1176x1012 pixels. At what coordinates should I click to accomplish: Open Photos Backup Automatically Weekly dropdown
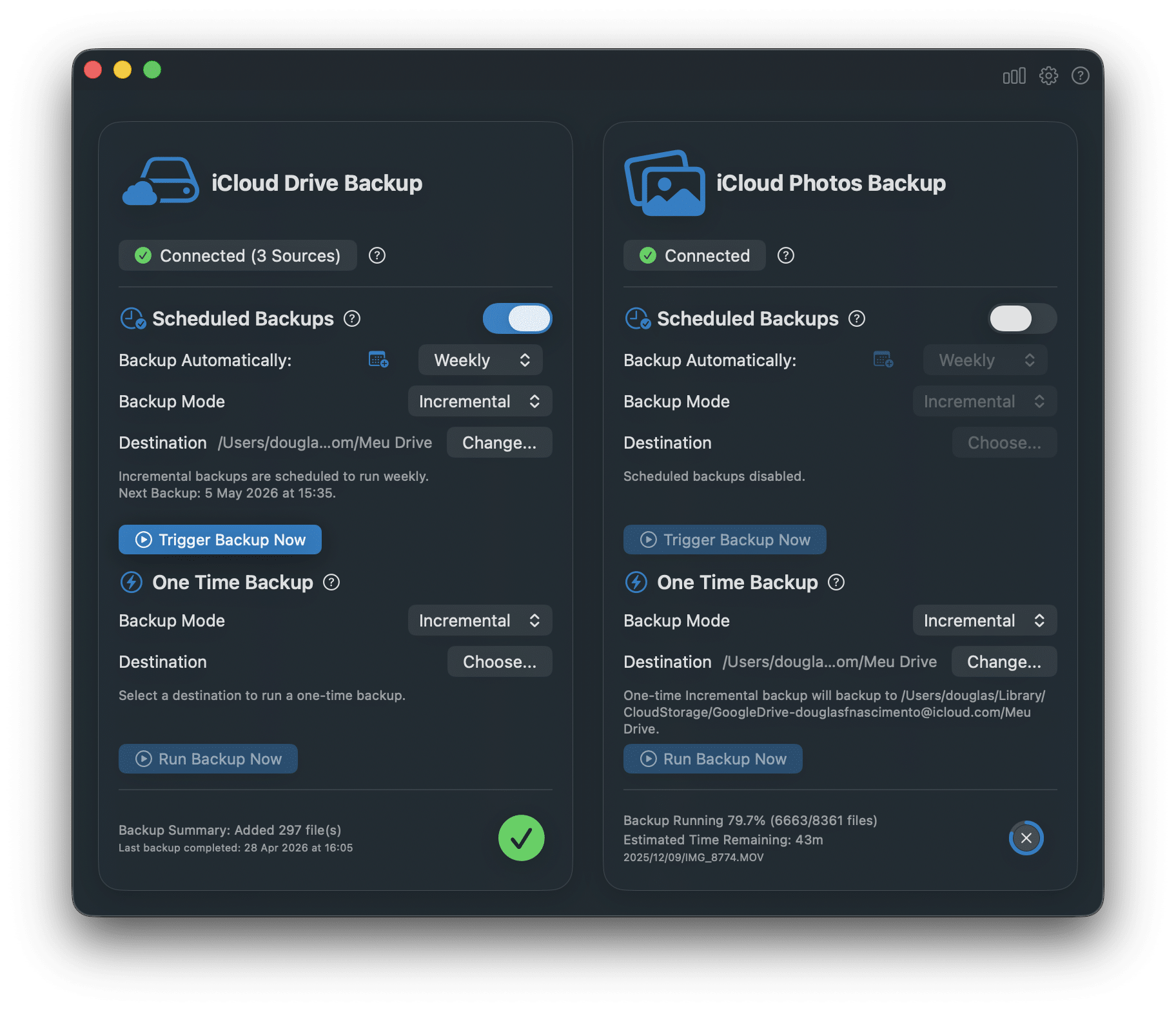click(985, 360)
